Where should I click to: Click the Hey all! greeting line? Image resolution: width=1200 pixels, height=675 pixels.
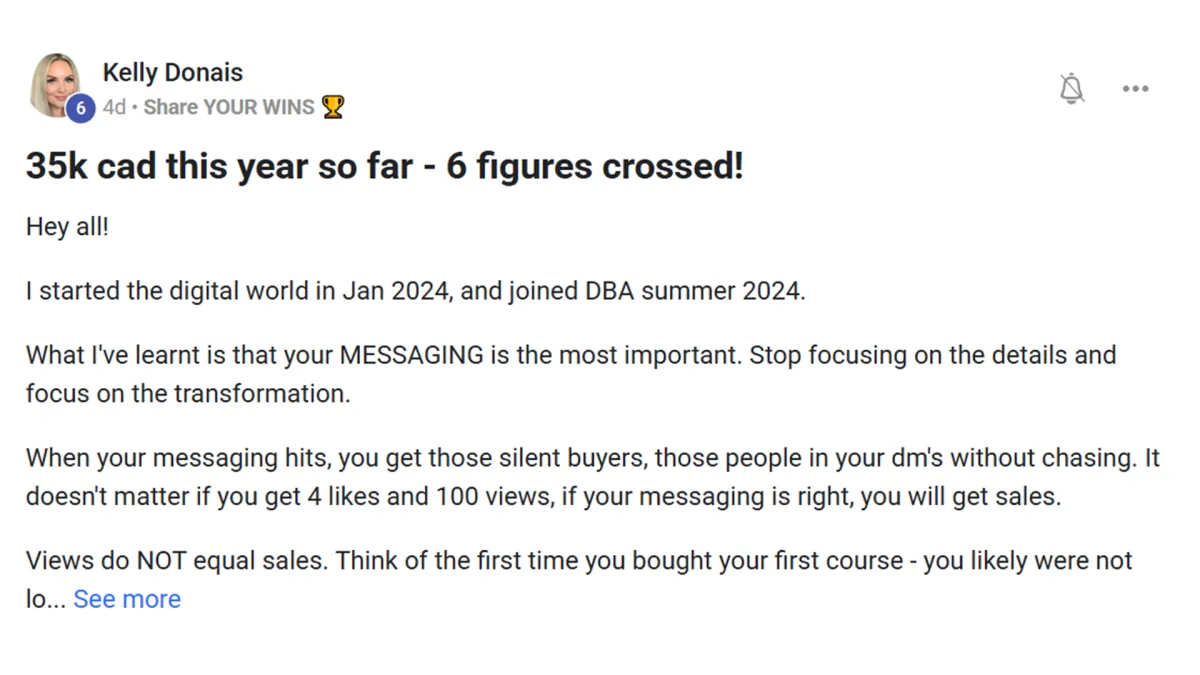[67, 227]
